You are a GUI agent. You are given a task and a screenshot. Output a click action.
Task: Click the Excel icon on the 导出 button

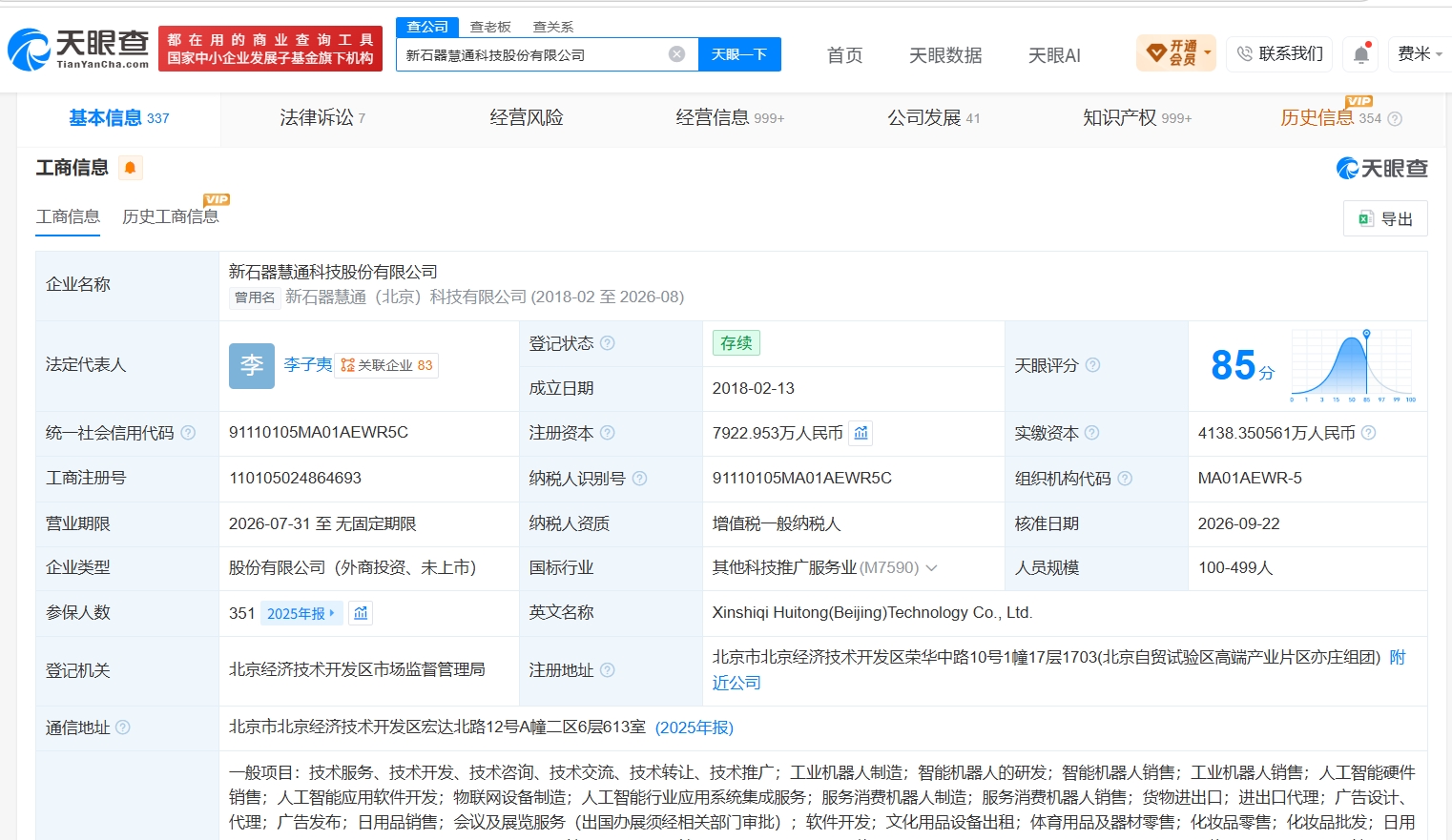coord(1366,218)
